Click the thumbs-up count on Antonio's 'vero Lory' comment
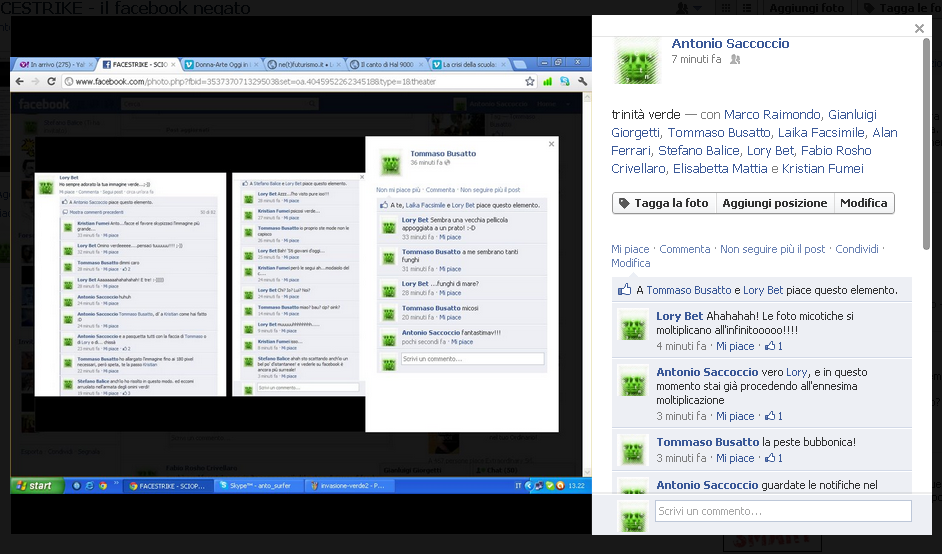Viewport: 942px width, 554px height. click(x=773, y=416)
